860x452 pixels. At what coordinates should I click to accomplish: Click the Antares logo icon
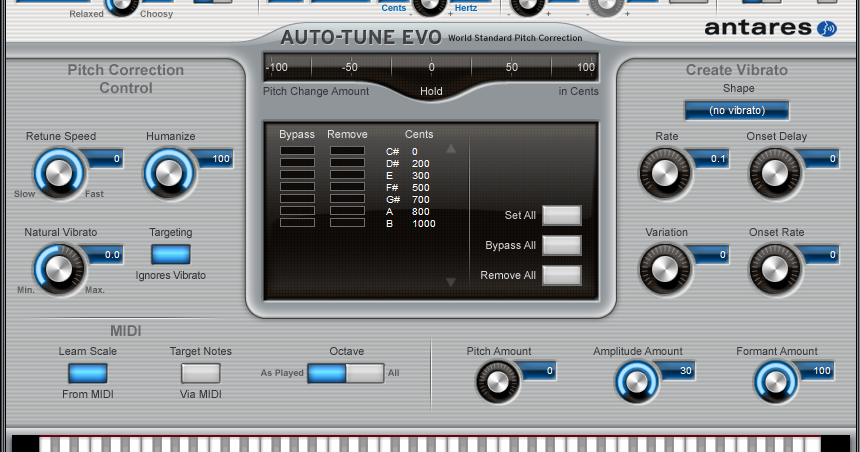point(827,28)
